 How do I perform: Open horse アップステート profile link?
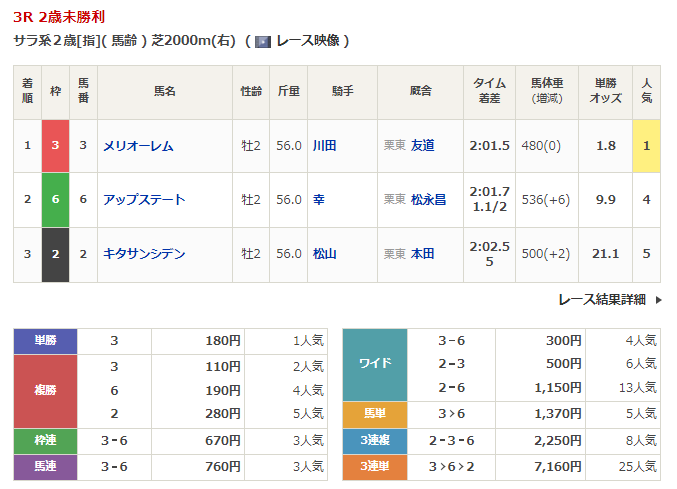(x=144, y=200)
